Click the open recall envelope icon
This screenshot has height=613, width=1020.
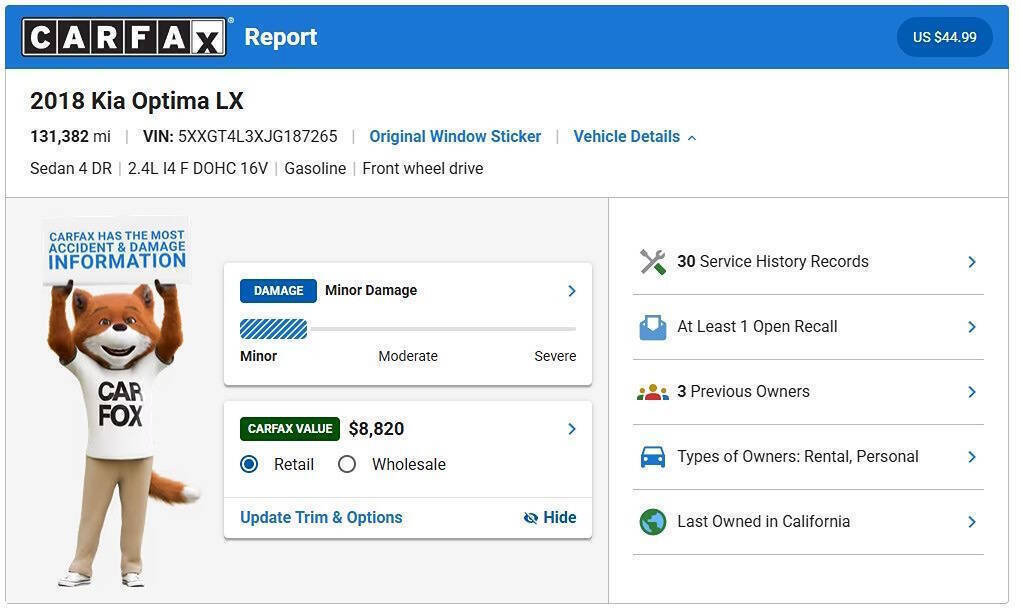[652, 327]
